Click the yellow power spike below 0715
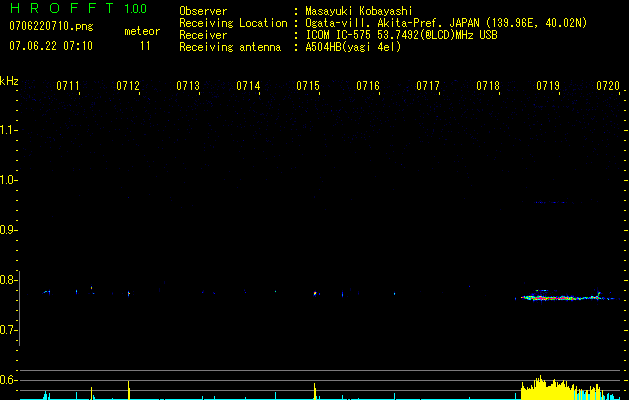This screenshot has height=400, width=629. point(315,392)
